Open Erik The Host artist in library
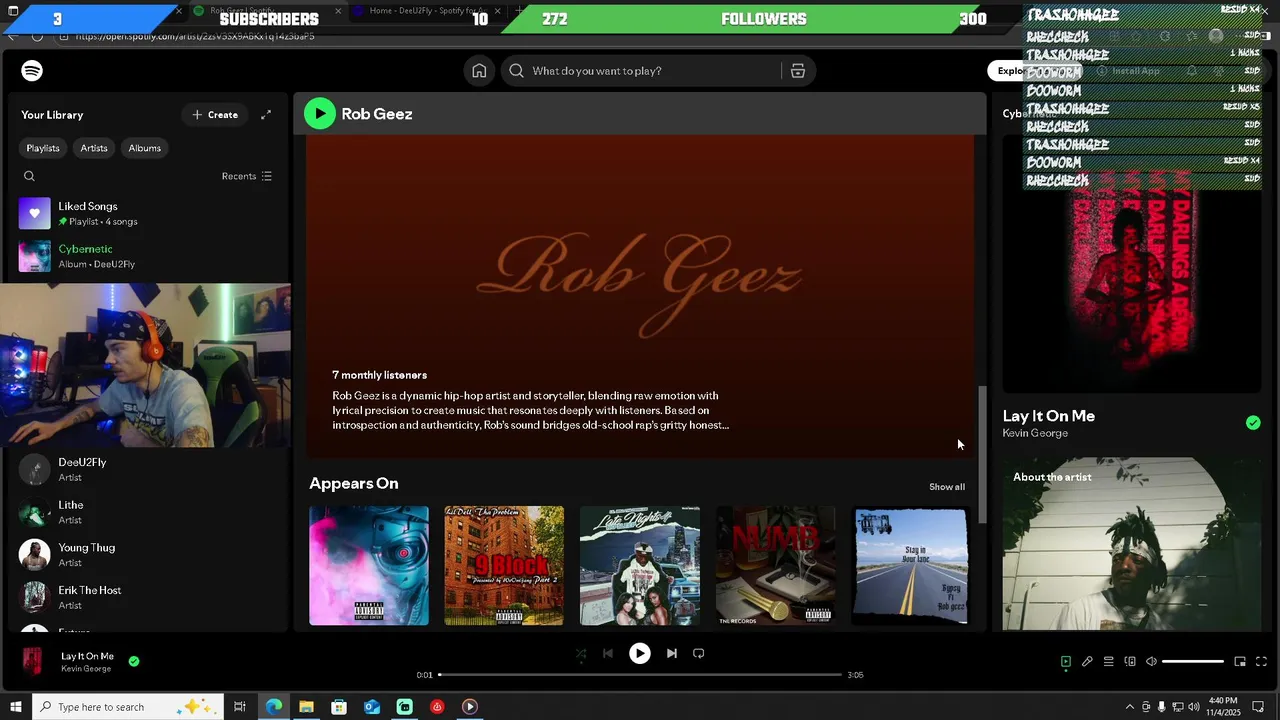This screenshot has width=1280, height=720. point(148,597)
